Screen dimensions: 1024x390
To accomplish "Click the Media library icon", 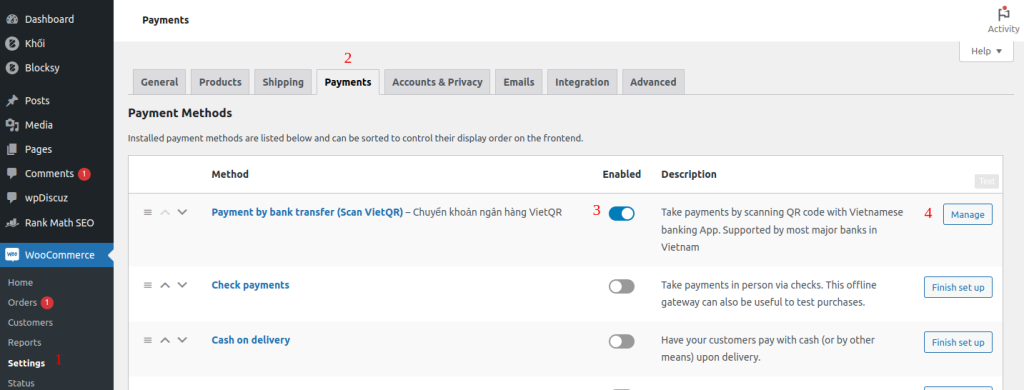I will [12, 125].
